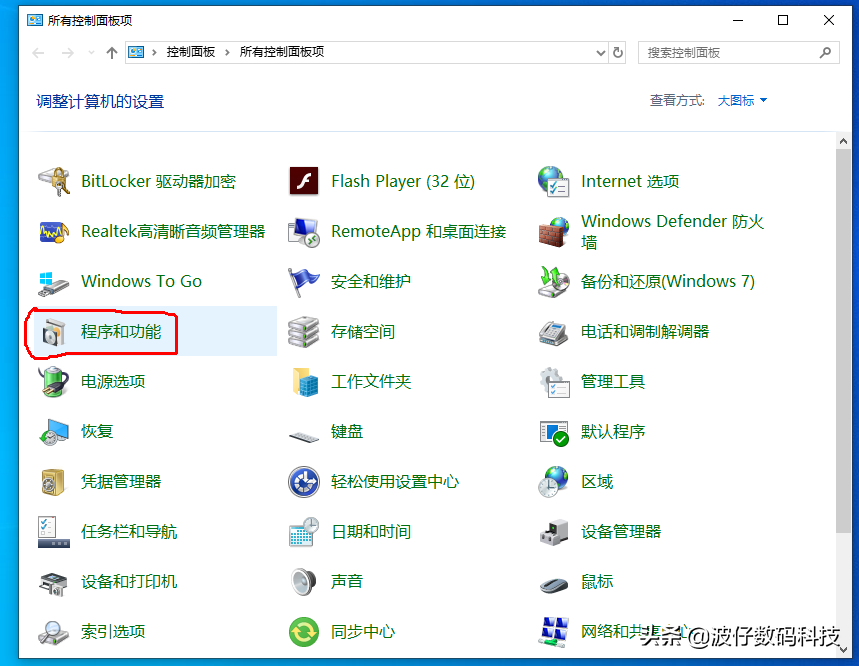Open the 默认程序 link text

point(613,432)
